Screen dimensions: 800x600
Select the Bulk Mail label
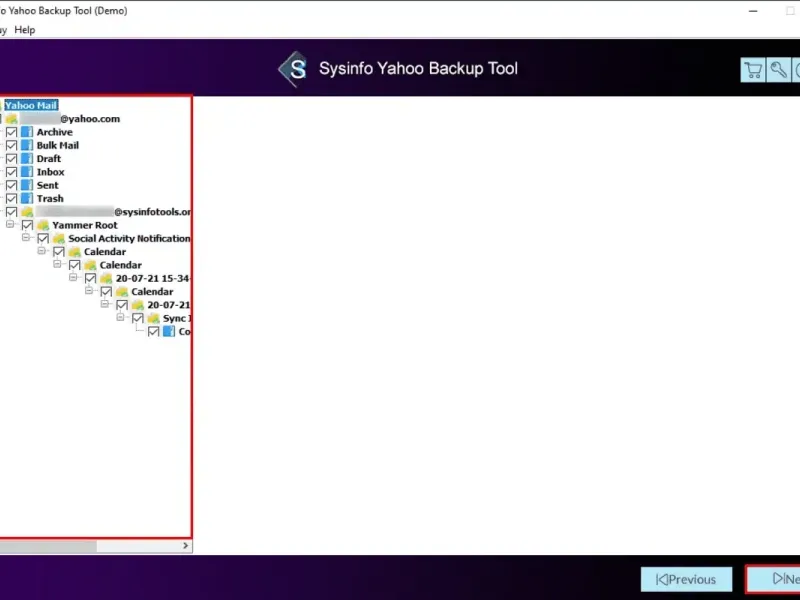(x=58, y=145)
